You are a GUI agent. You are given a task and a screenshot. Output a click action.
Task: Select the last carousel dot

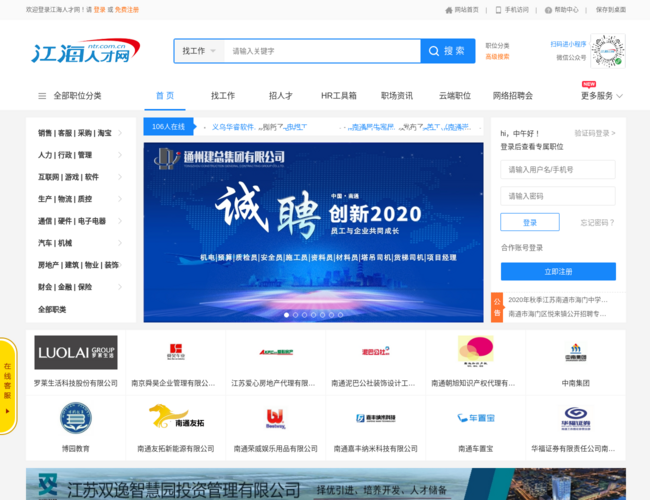340,315
